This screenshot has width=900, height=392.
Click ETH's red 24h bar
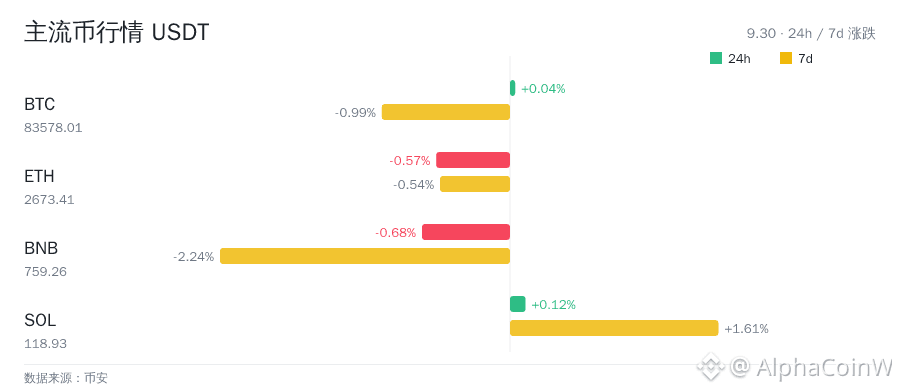pyautogui.click(x=473, y=160)
